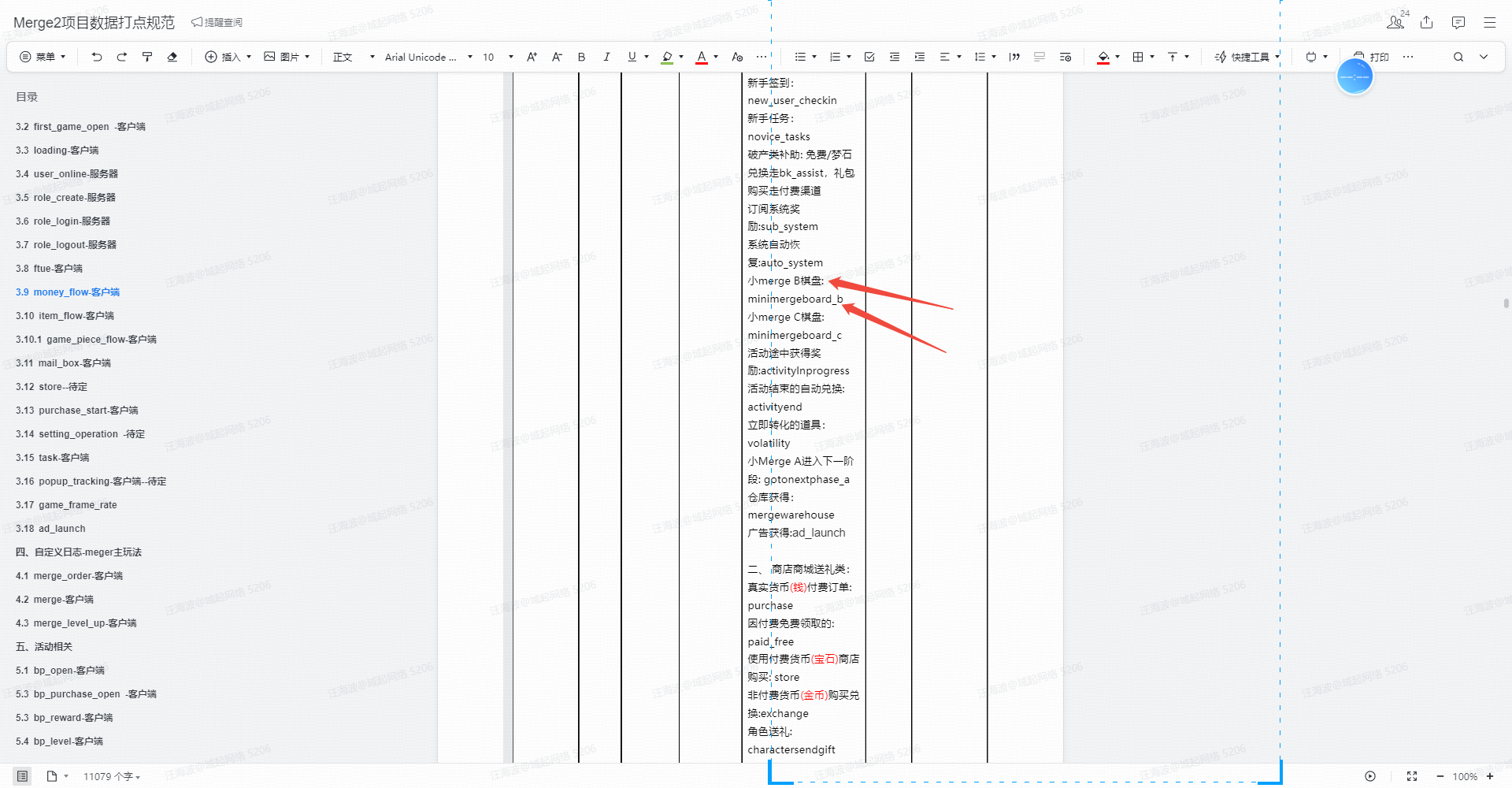Click the clear formatting eraser icon
This screenshot has height=788, width=1512.
tap(172, 57)
